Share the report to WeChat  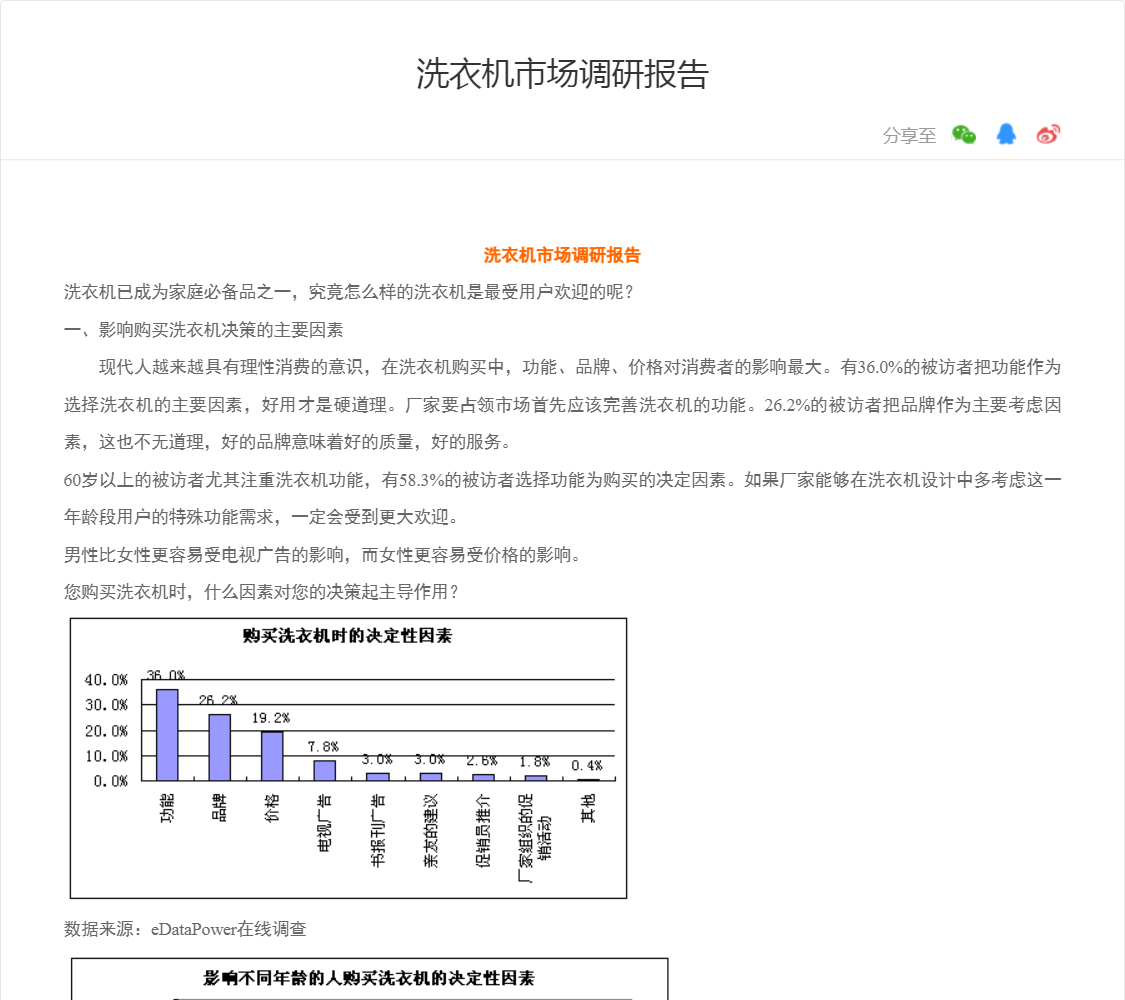click(x=964, y=135)
